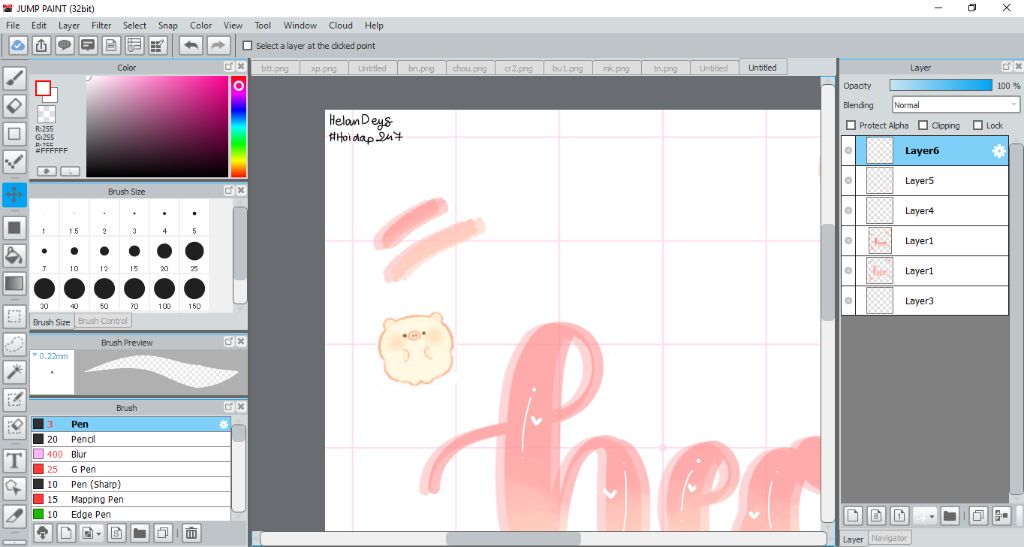Open Blending mode Normal dropdown
Viewport: 1024px width, 547px height.
(955, 105)
